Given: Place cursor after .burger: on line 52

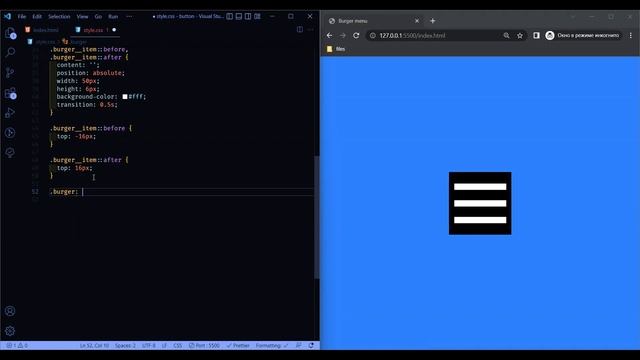Looking at the screenshot, I should coord(82,191).
